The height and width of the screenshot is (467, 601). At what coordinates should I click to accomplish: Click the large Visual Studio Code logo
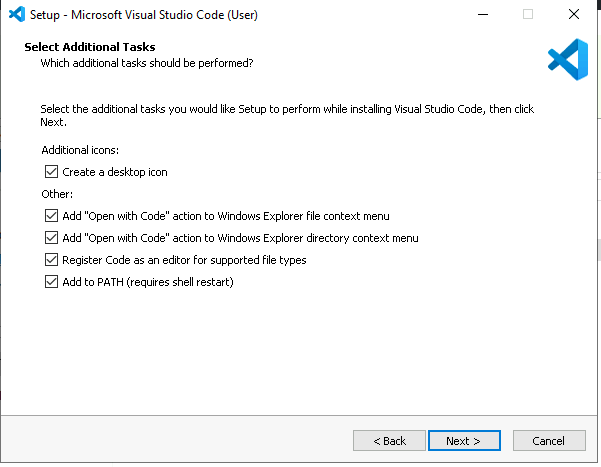pyautogui.click(x=567, y=58)
